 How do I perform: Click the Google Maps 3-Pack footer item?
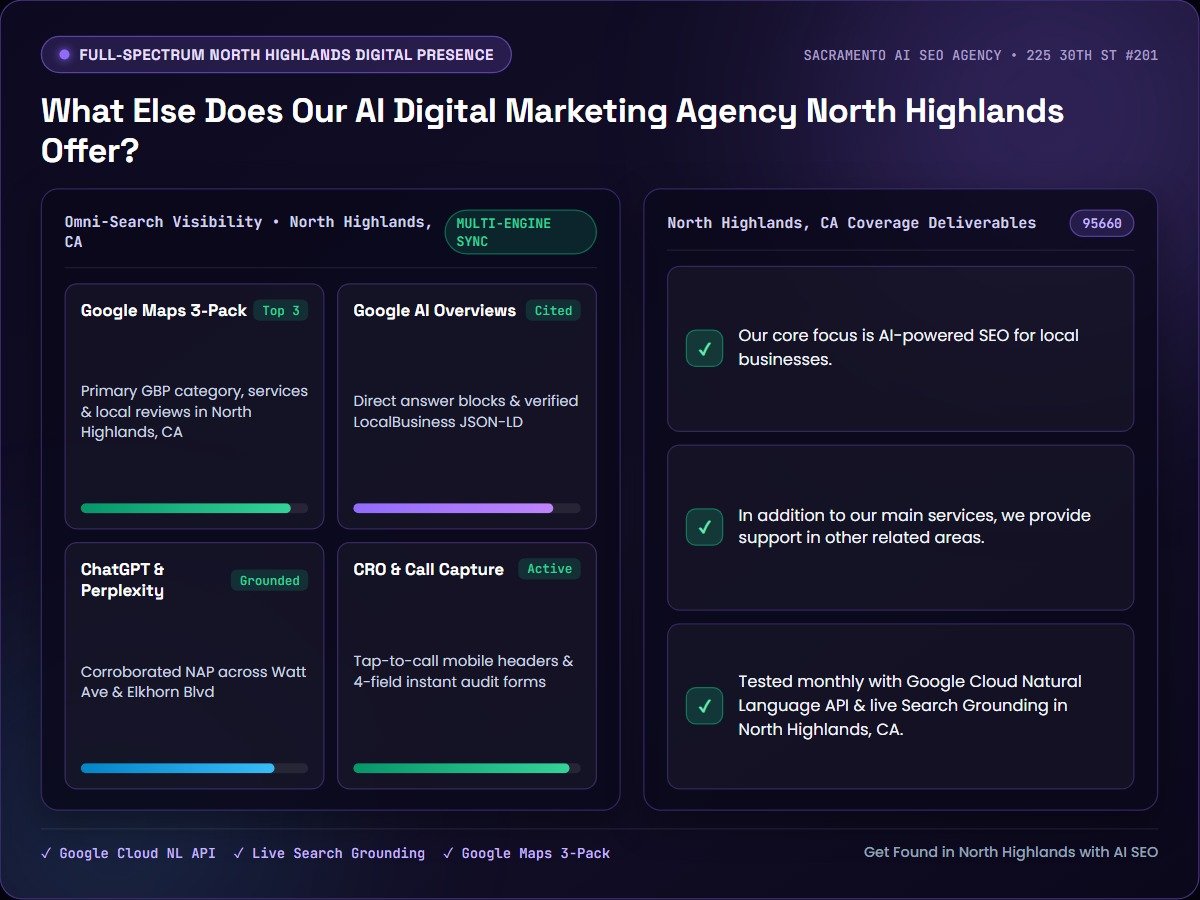(x=526, y=853)
